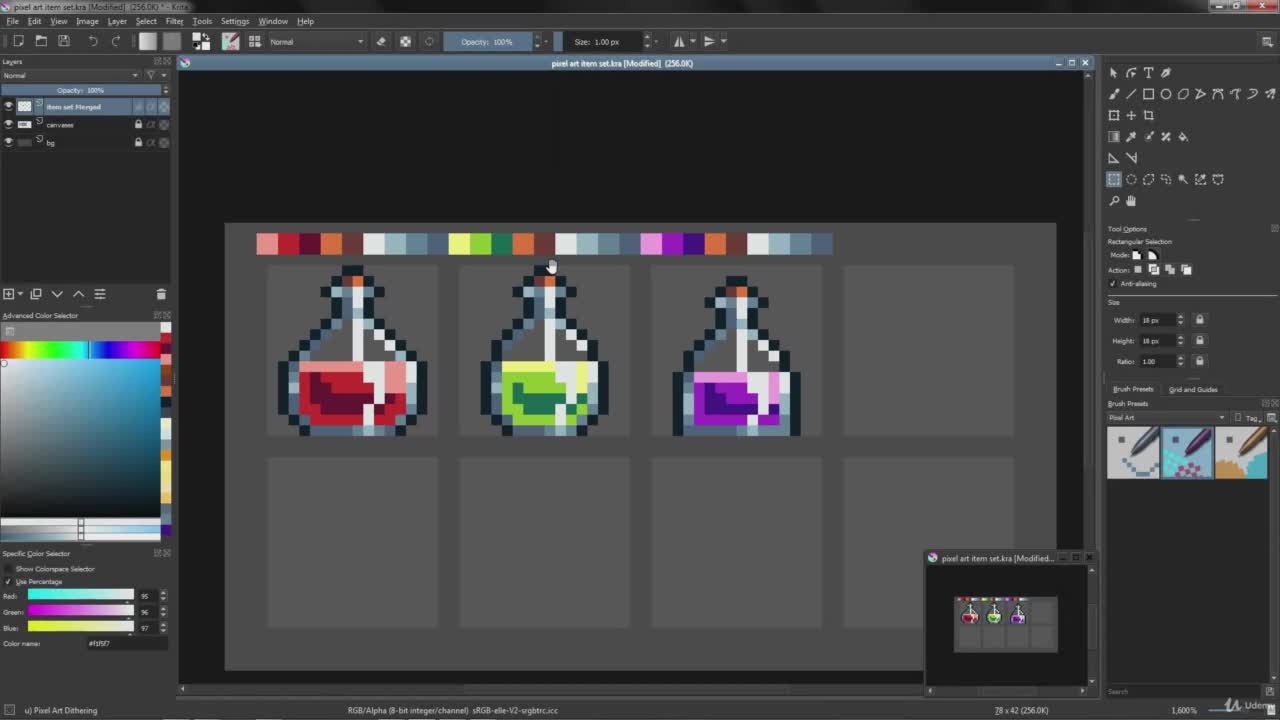The width and height of the screenshot is (1280, 720).
Task: Toggle visibility of canvases layer
Action: 8,124
